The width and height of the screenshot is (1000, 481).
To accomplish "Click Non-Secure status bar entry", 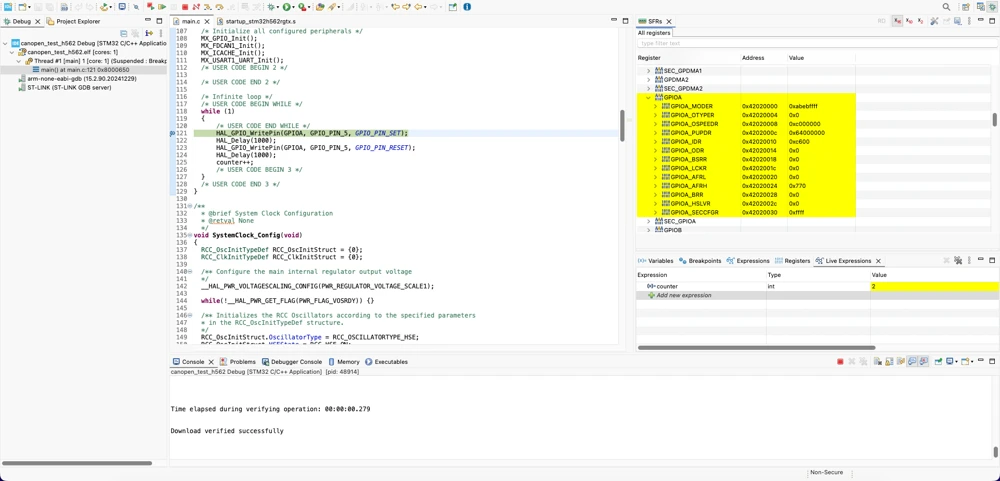I will coord(826,473).
